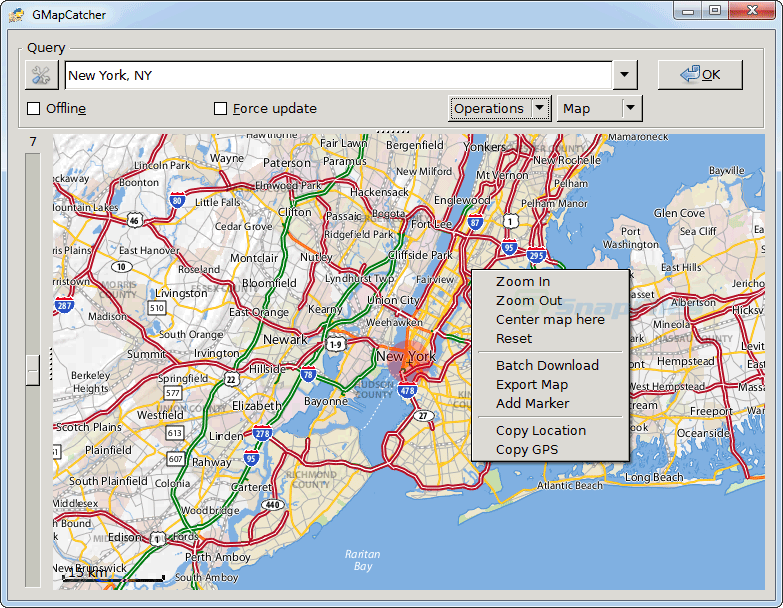The width and height of the screenshot is (783, 608).
Task: Click in the New York, NY query field
Action: (x=338, y=75)
